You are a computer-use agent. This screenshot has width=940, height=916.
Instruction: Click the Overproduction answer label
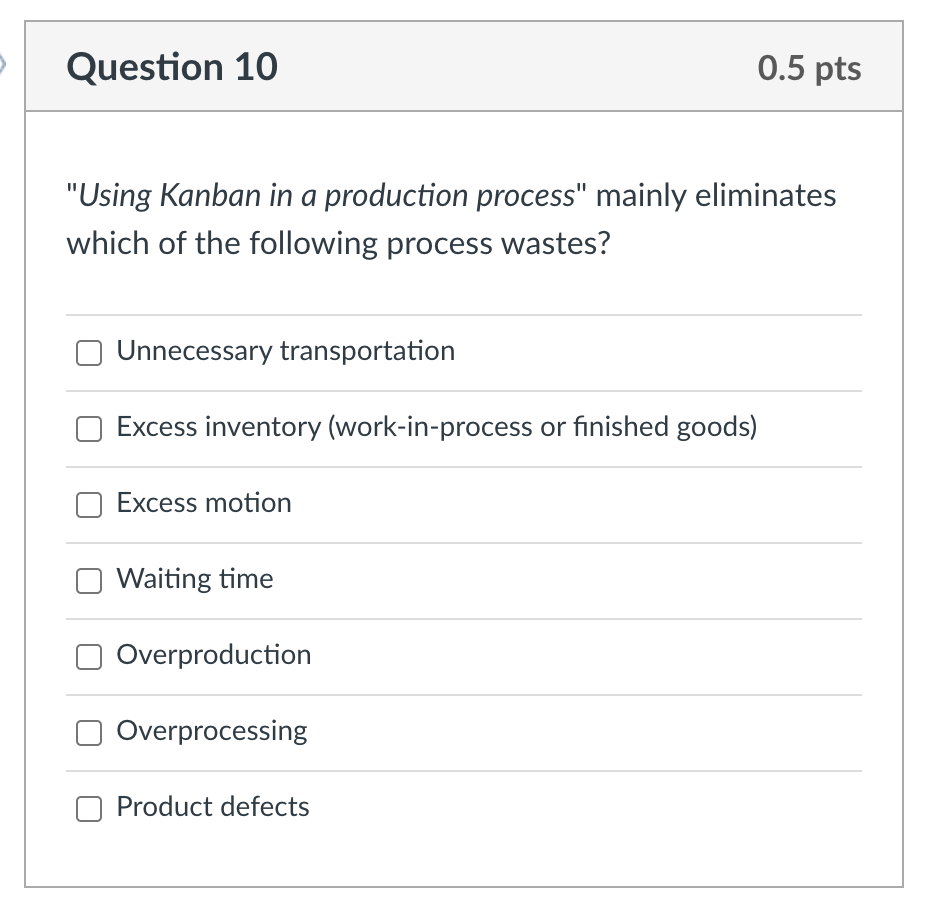[x=214, y=655]
